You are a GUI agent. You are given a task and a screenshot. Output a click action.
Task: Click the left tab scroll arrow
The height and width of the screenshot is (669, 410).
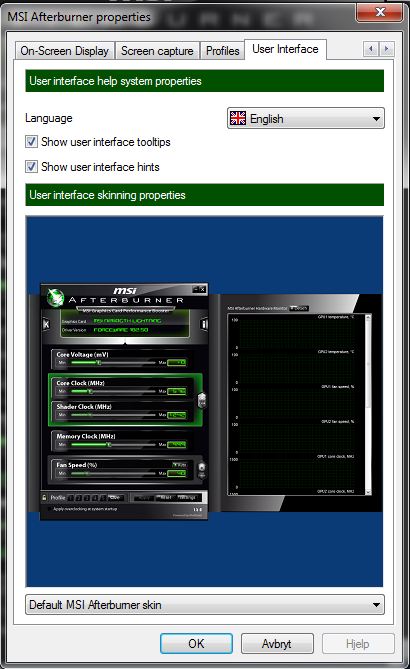coord(371,49)
